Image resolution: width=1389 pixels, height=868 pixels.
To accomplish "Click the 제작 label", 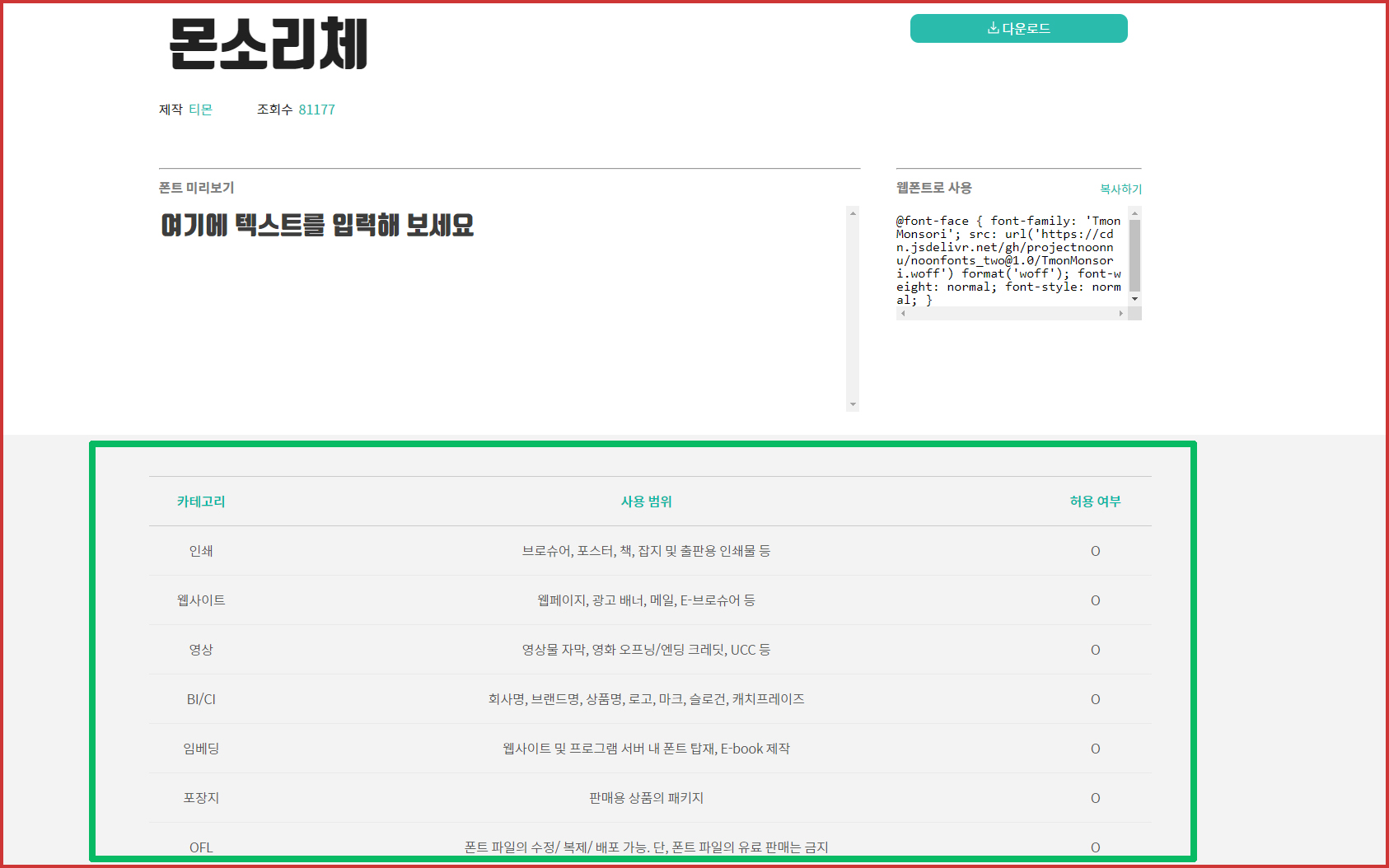I will (171, 110).
